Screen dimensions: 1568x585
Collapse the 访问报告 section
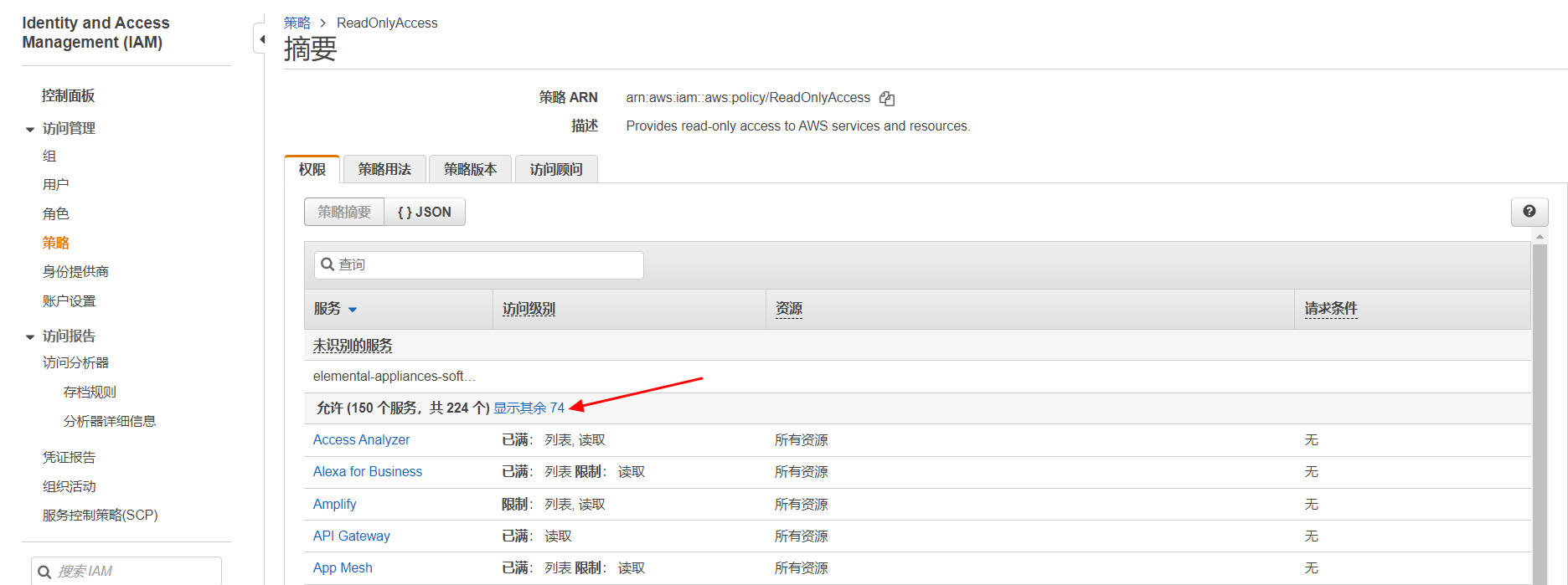point(30,336)
